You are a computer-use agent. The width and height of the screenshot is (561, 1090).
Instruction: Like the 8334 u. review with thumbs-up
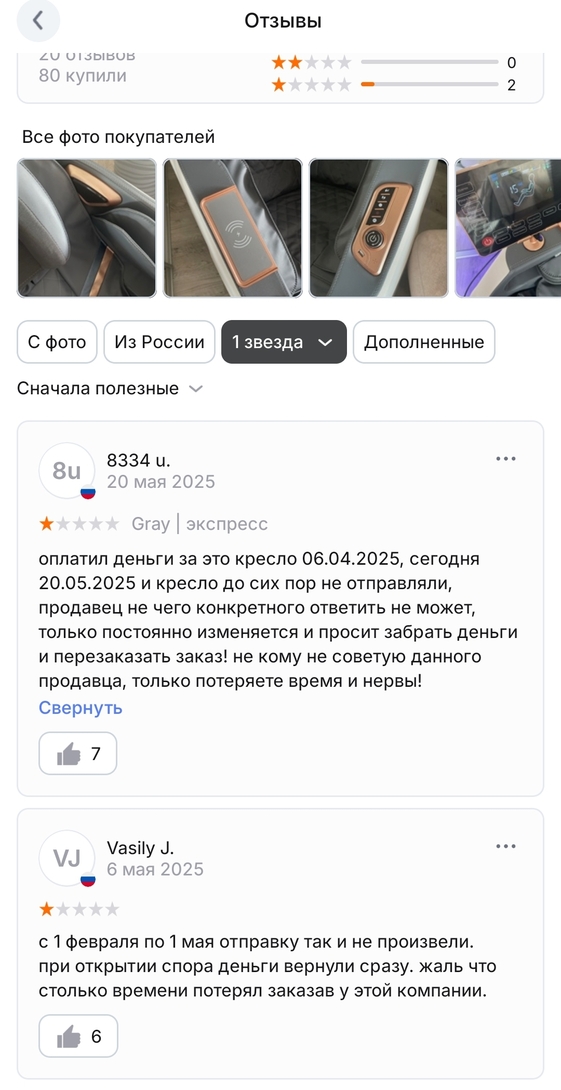pos(78,754)
